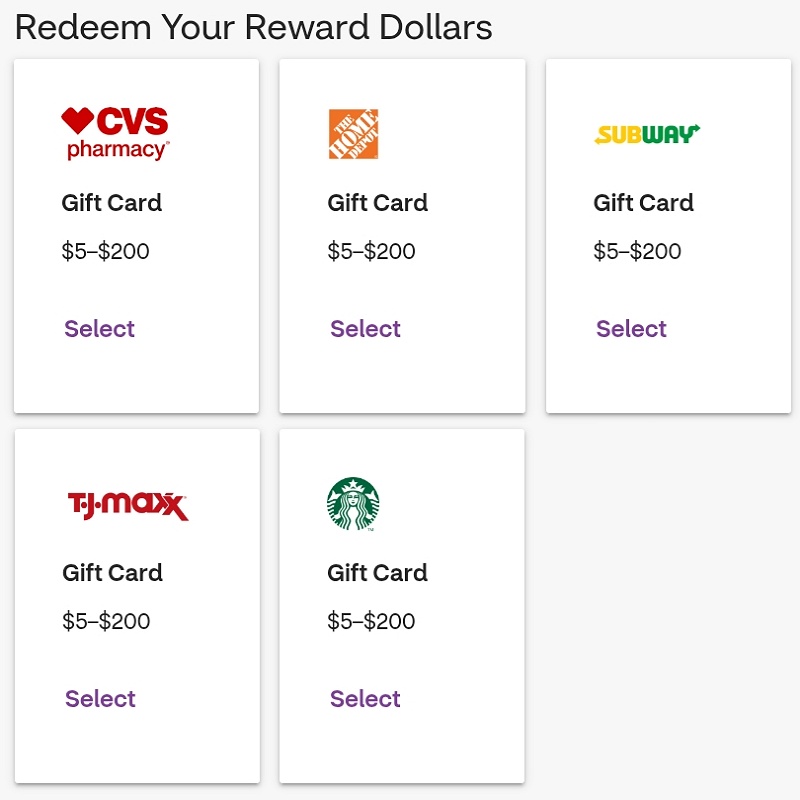The width and height of the screenshot is (800, 800).
Task: Select the CVS pharmacy gift card
Action: [x=99, y=329]
